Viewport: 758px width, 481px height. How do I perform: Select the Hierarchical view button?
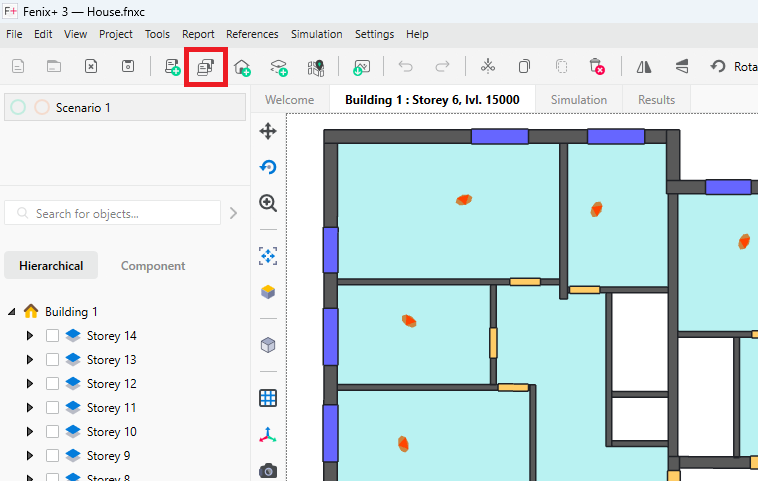coord(51,266)
